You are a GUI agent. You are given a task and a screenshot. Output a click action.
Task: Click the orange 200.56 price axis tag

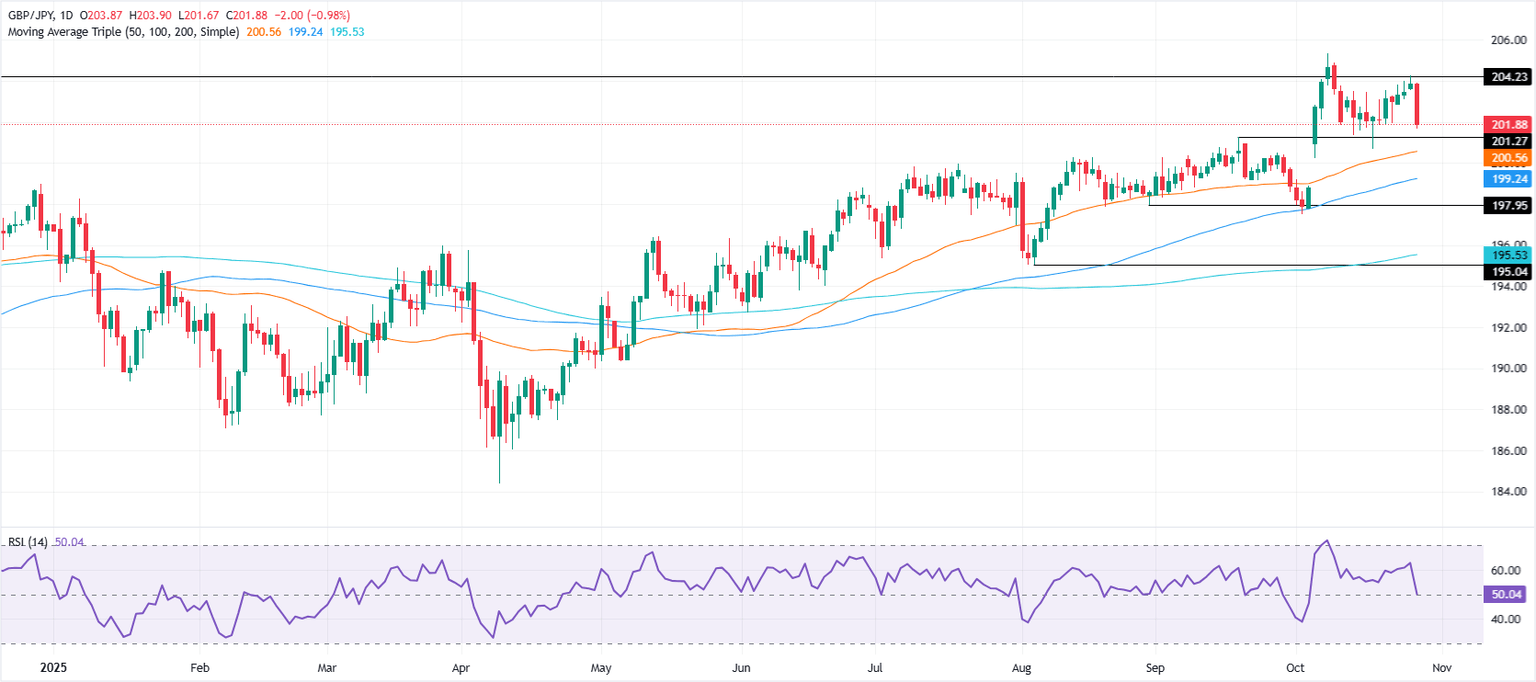[1505, 158]
